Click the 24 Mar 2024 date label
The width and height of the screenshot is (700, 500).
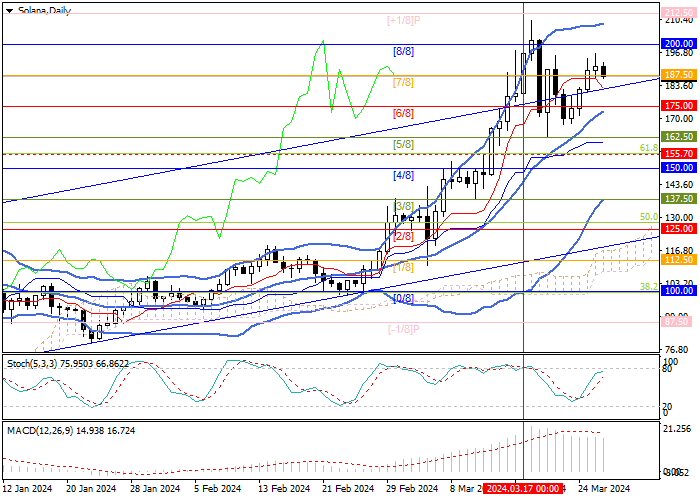(x=604, y=489)
